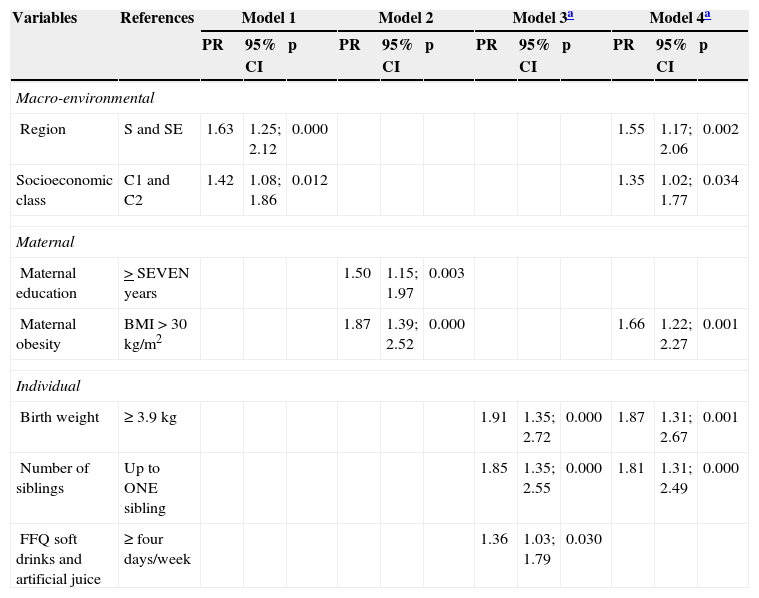Select the Model 1 column header
The width and height of the screenshot is (759, 598).
267,18
